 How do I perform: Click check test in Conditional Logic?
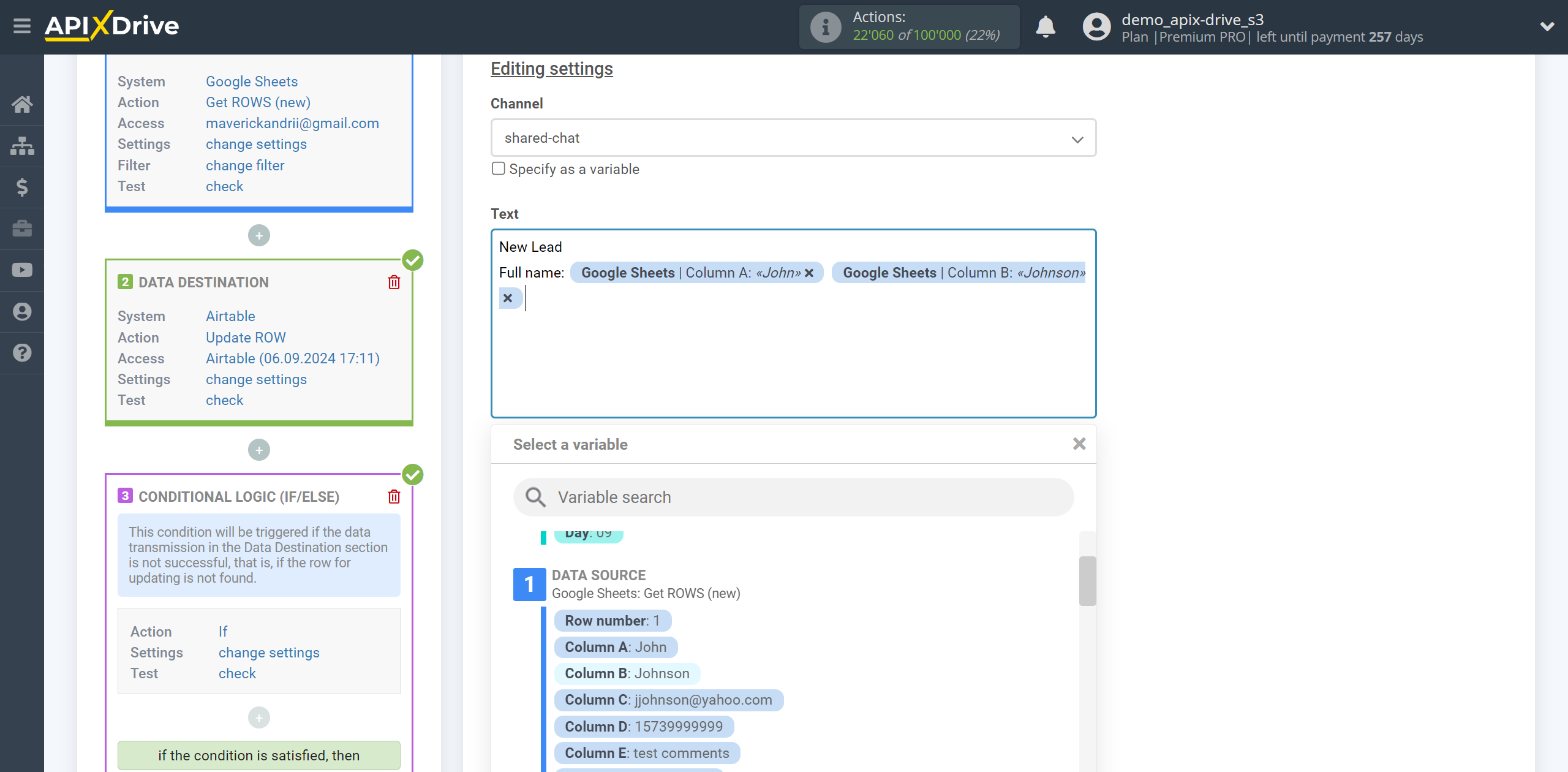click(237, 673)
